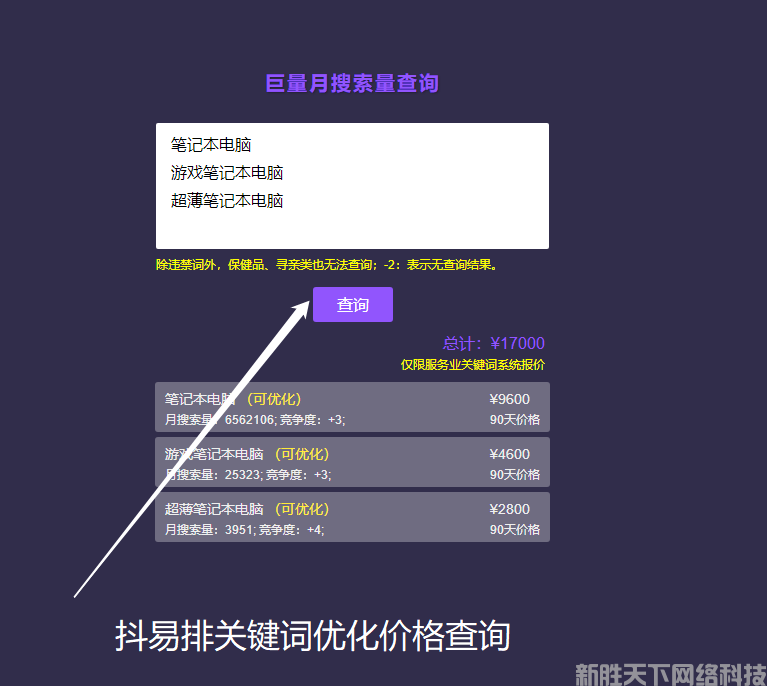Viewport: 767px width, 686px height.
Task: Click the 超薄笔记本电脑 line in the textarea
Action: 227,201
